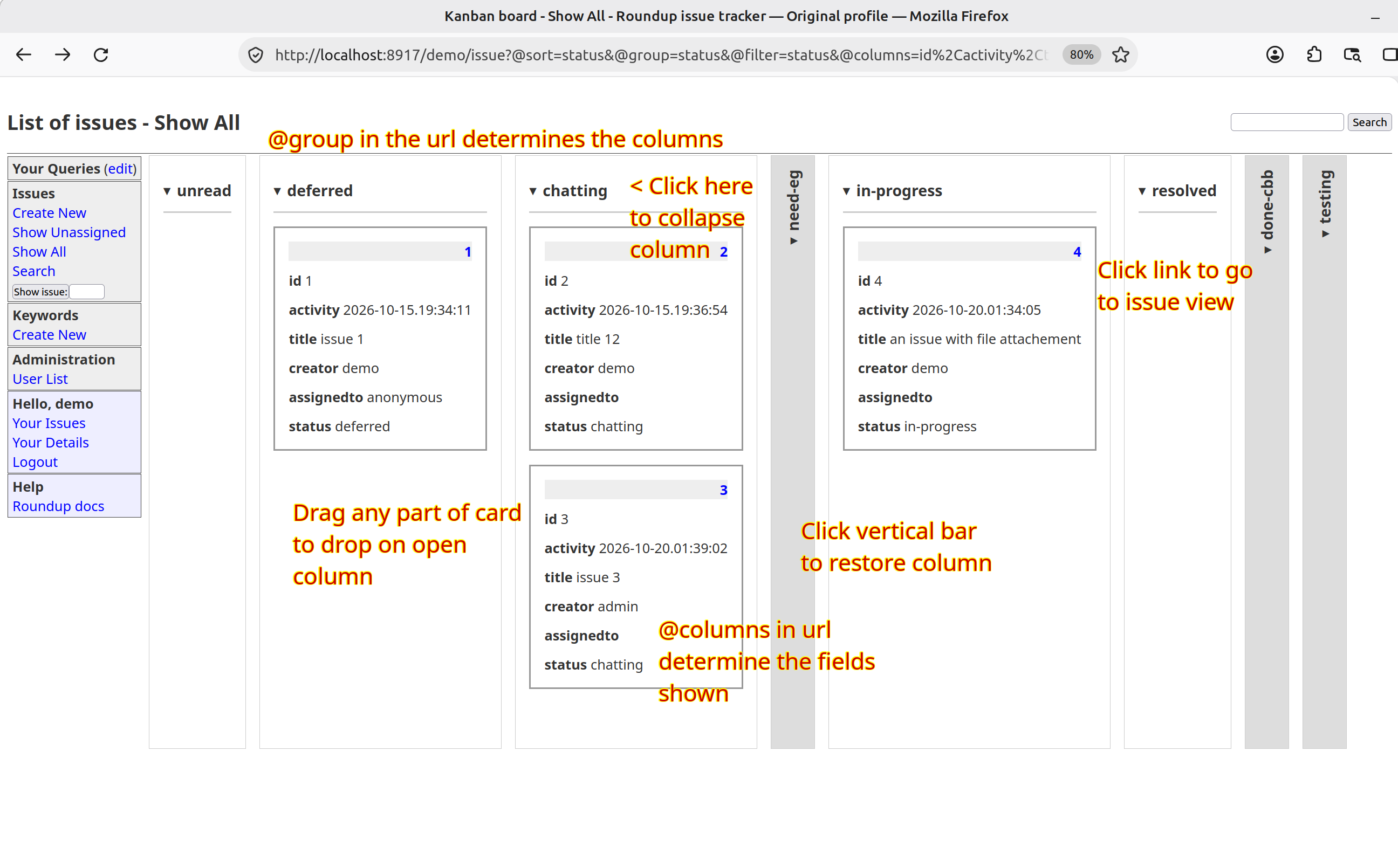The width and height of the screenshot is (1398, 868).
Task: Click the edit link in Your Queries
Action: [x=120, y=169]
